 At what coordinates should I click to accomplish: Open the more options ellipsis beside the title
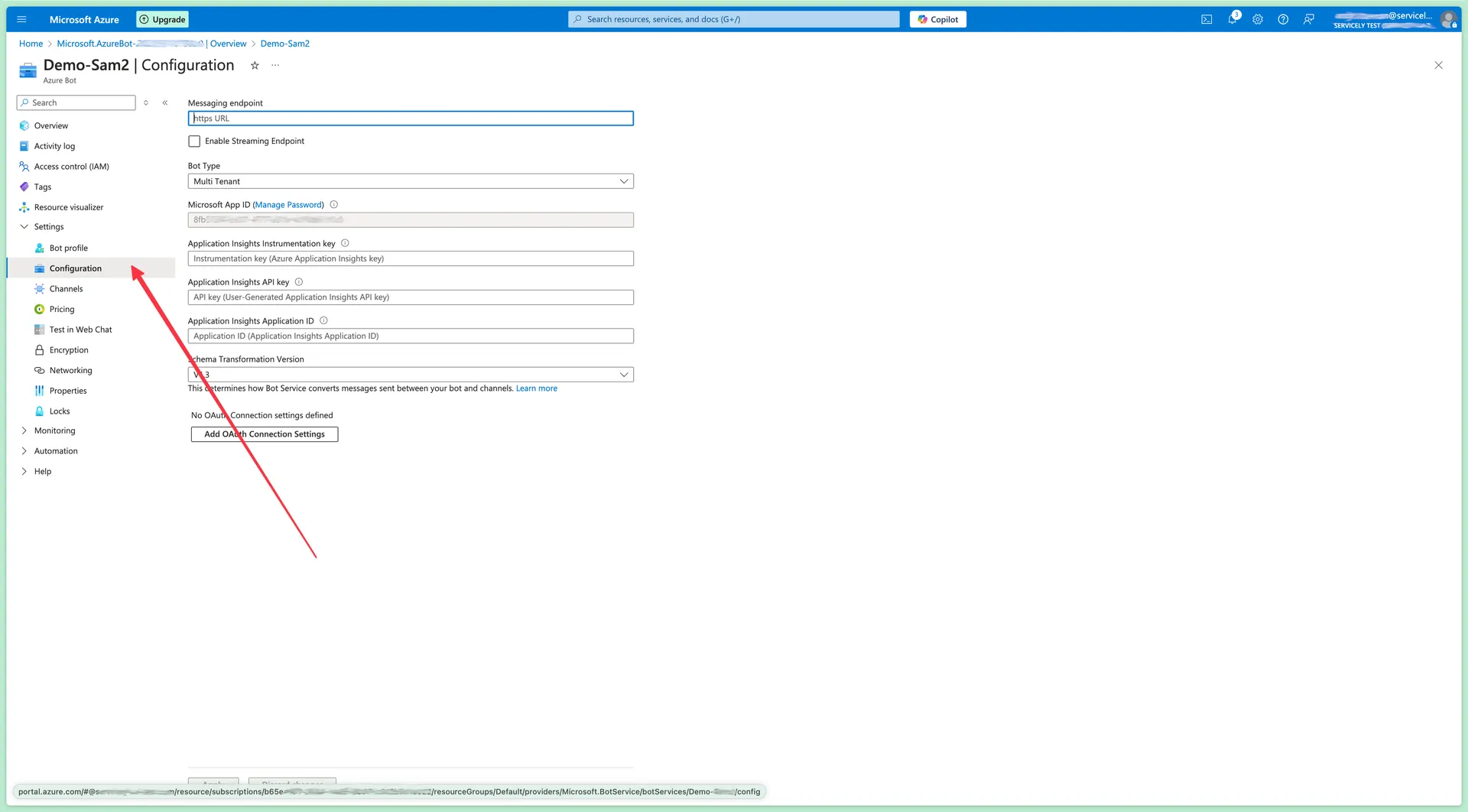tap(275, 66)
